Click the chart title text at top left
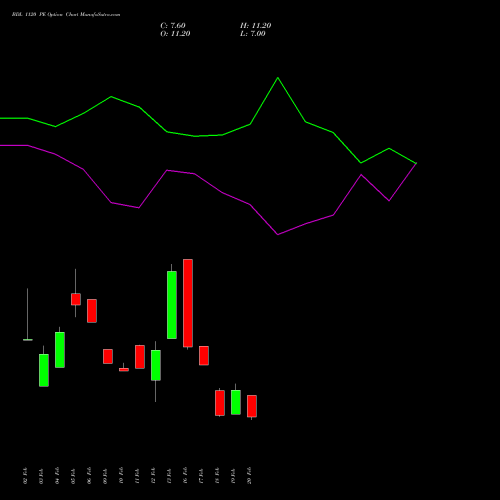 click(x=66, y=15)
